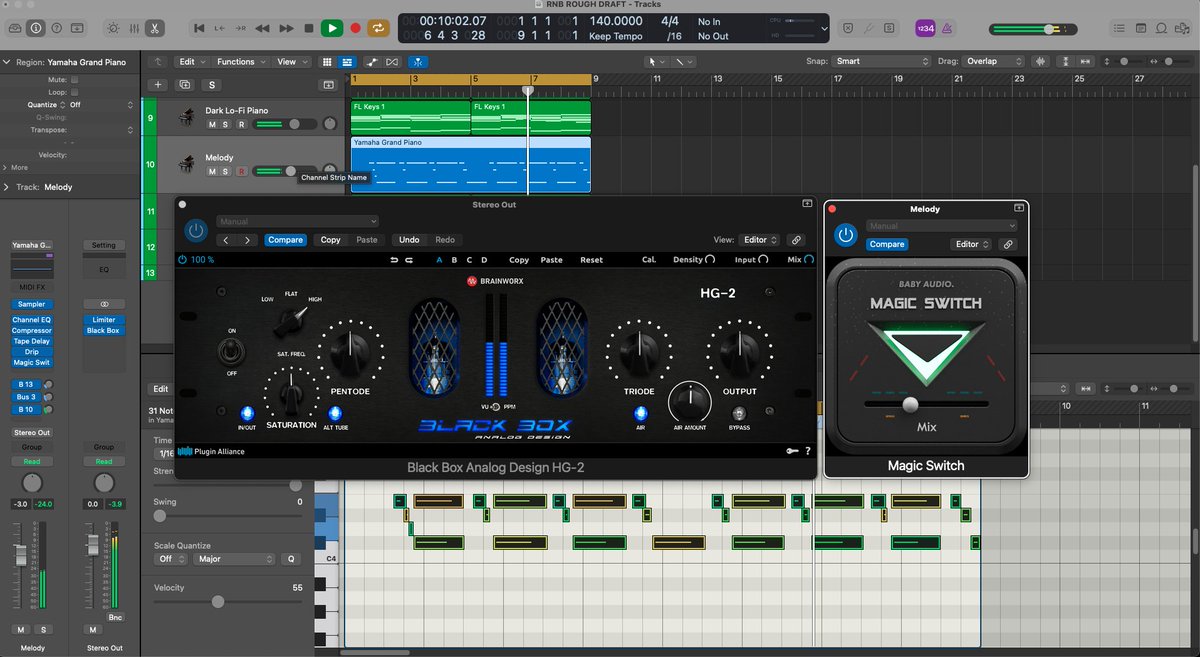The image size is (1200, 657).
Task: Toggle the Editors scissors icon
Action: click(x=154, y=28)
